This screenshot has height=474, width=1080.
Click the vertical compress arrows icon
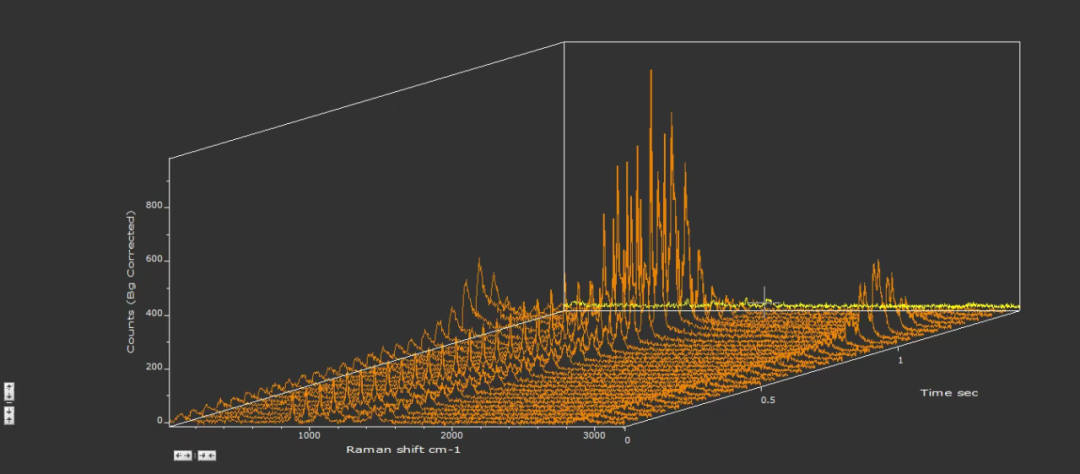tap(9, 416)
